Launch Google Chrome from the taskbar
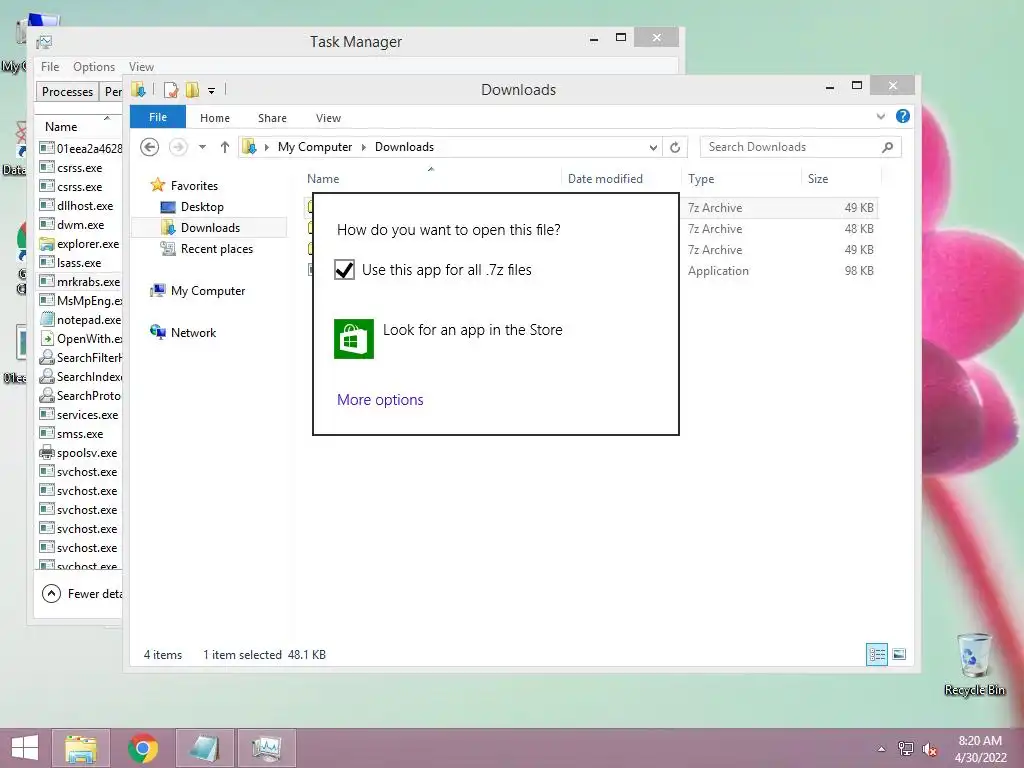Image resolution: width=1024 pixels, height=768 pixels. click(x=143, y=748)
